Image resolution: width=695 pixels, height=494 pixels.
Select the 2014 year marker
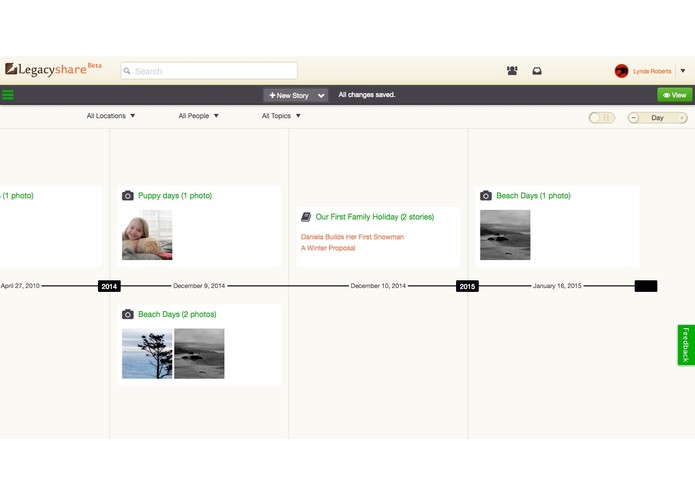point(109,286)
